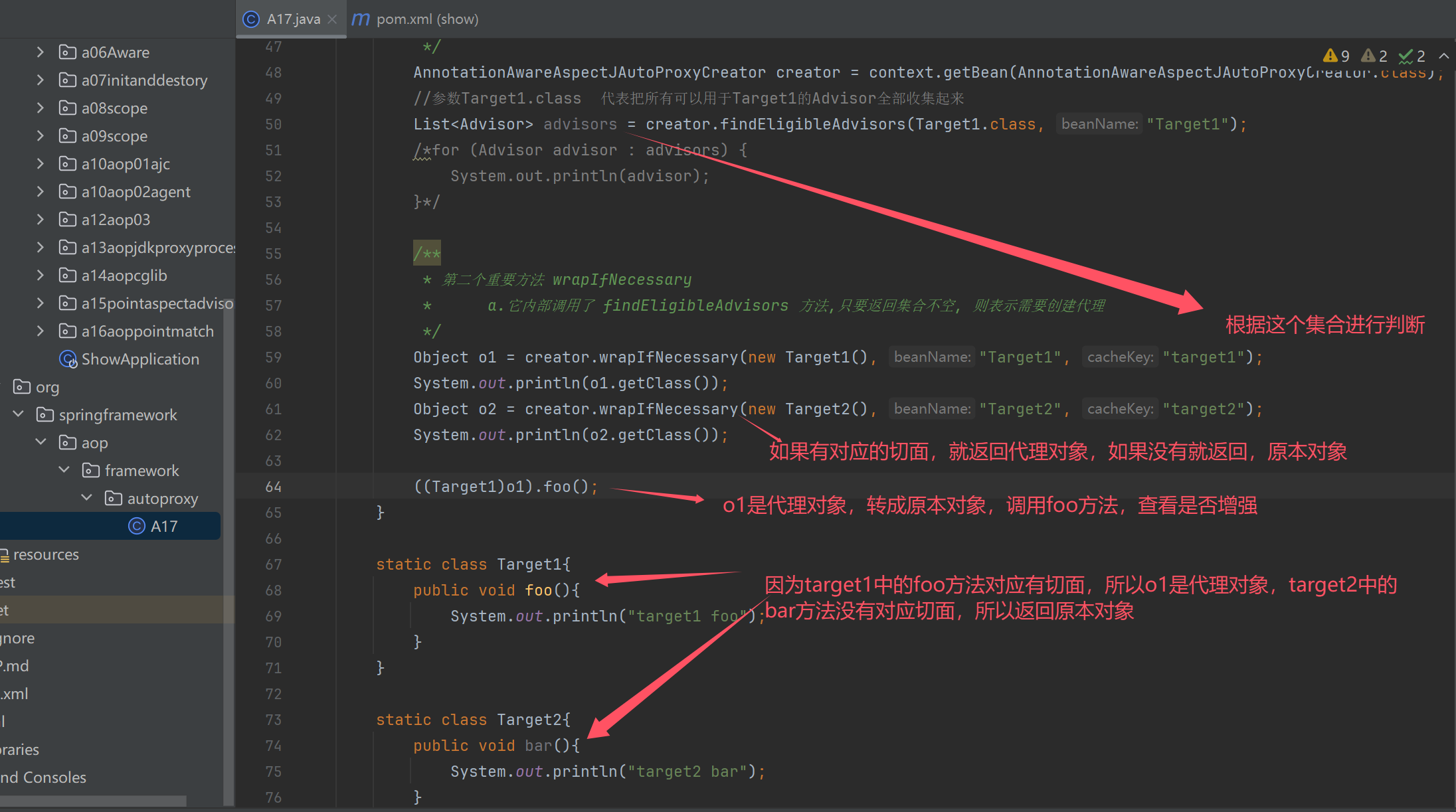
Task: Select the framework folder icon
Action: pos(90,470)
